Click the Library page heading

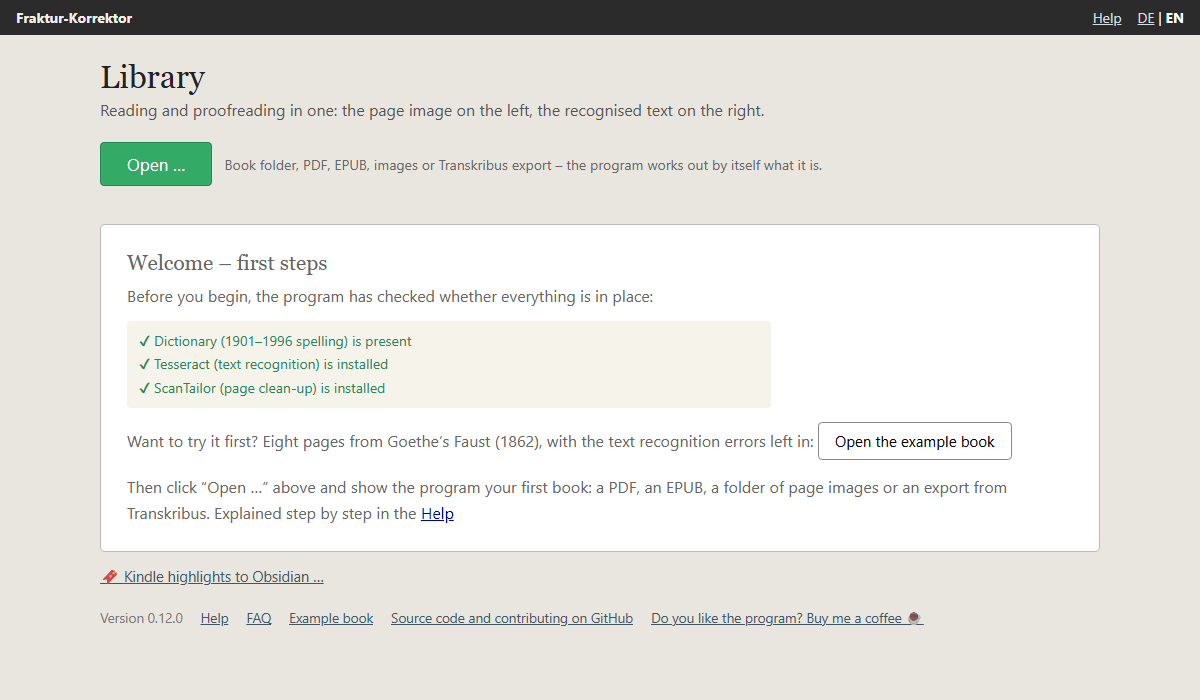[x=152, y=78]
